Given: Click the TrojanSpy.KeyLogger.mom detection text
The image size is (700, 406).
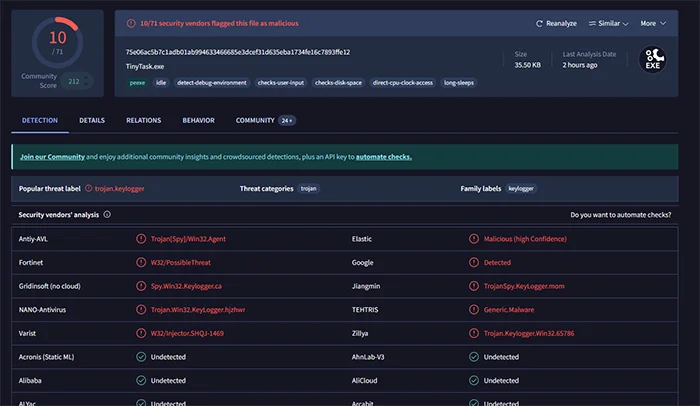Looking at the screenshot, I should tap(524, 286).
